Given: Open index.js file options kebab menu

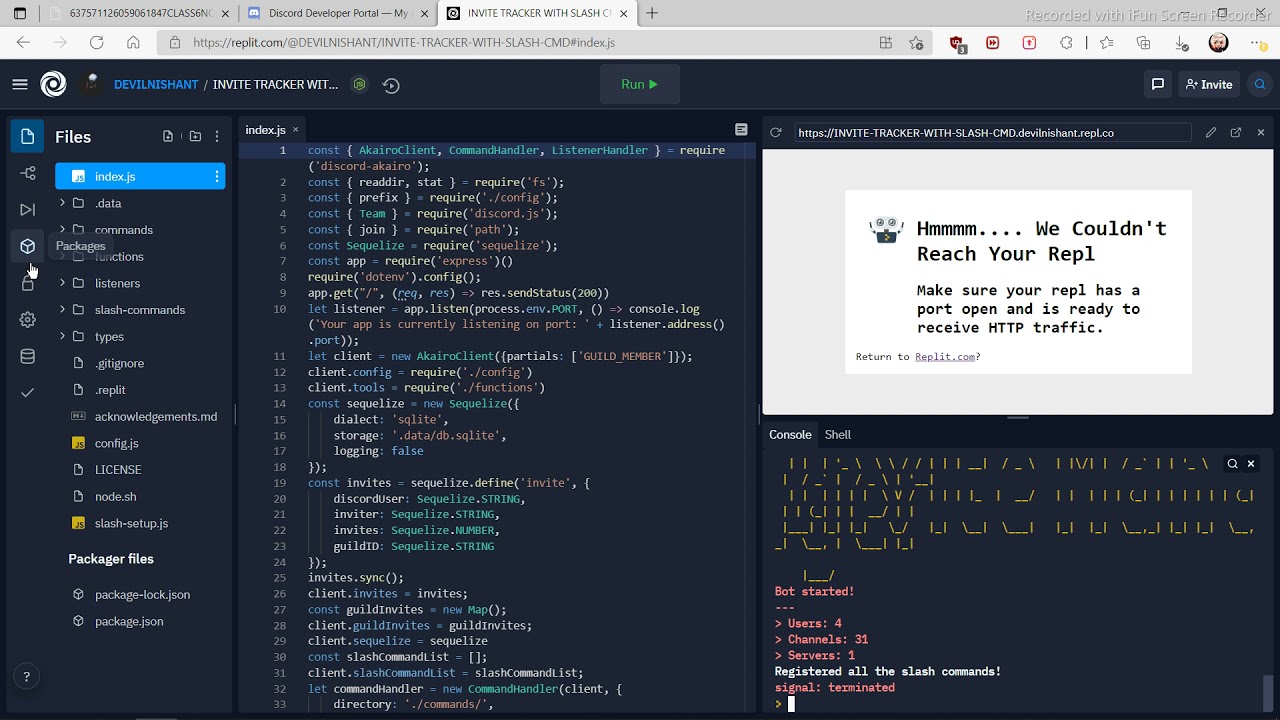Looking at the screenshot, I should [x=216, y=177].
